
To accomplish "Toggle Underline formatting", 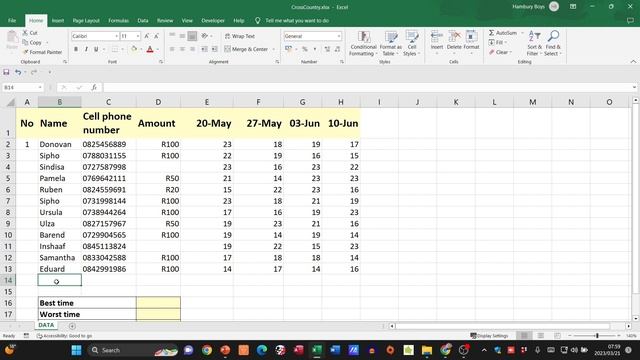I will tap(96, 49).
